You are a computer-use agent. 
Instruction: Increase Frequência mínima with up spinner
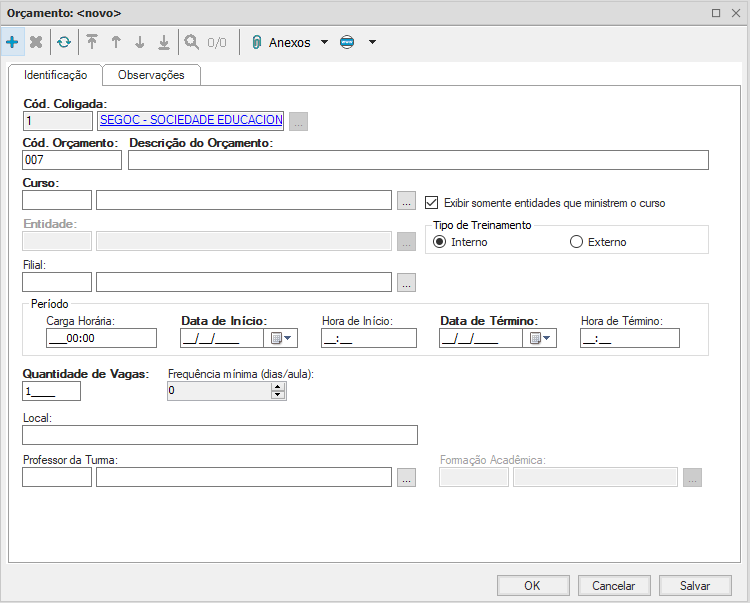[x=278, y=387]
